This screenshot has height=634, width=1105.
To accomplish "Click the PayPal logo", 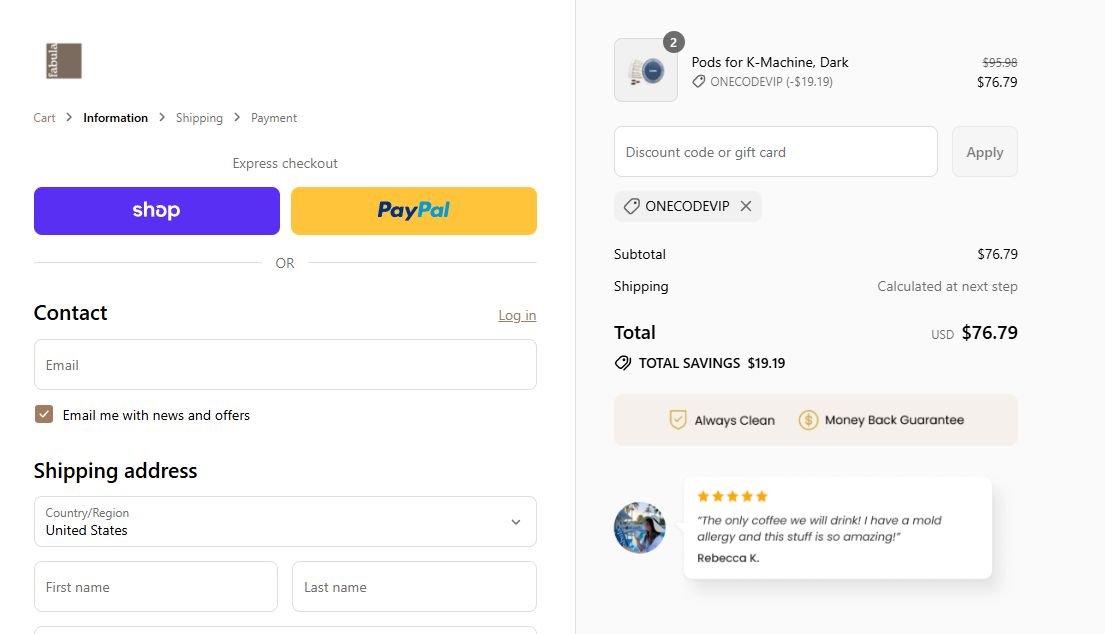I will (x=413, y=210).
